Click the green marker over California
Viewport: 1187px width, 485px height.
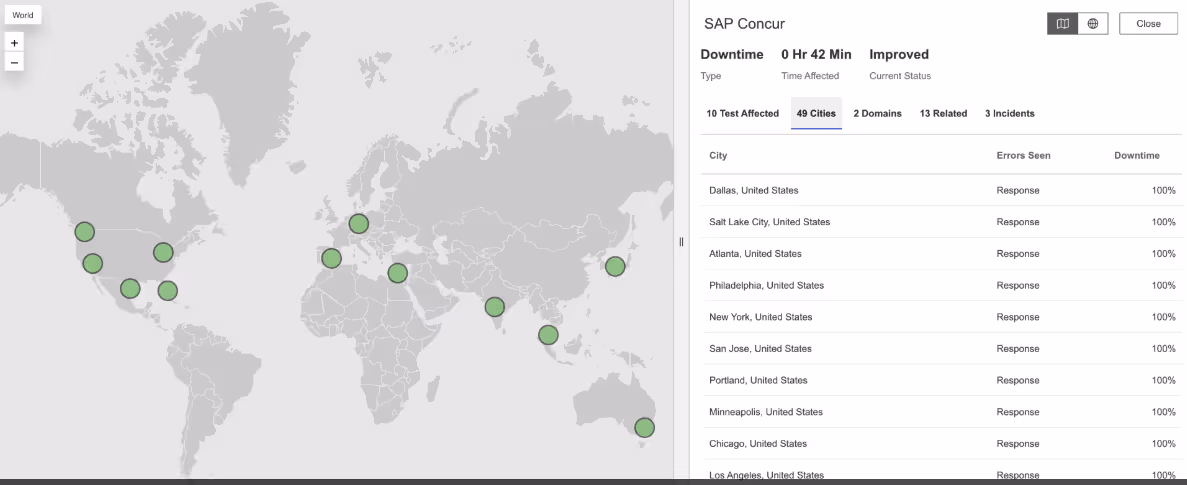click(x=92, y=263)
